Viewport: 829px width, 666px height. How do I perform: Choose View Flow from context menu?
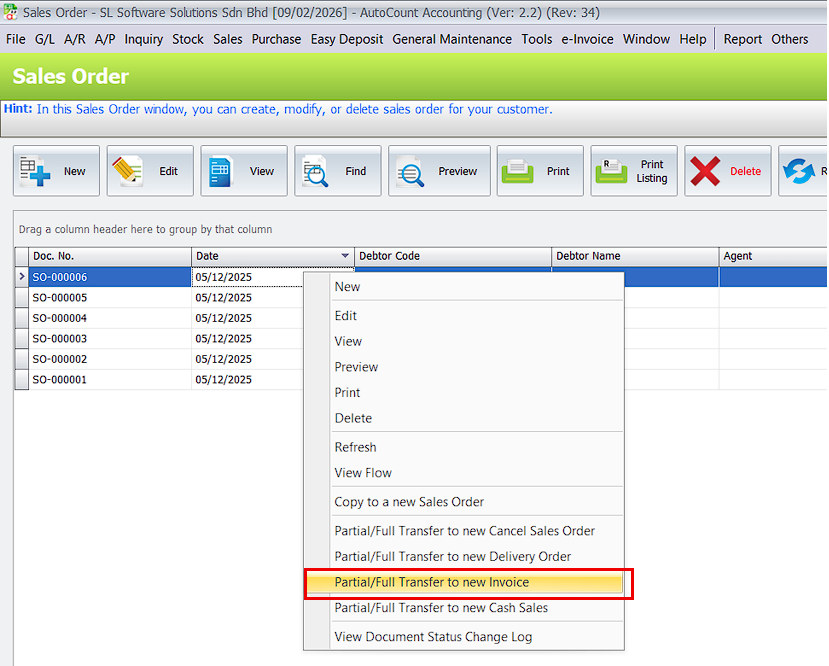(x=363, y=473)
